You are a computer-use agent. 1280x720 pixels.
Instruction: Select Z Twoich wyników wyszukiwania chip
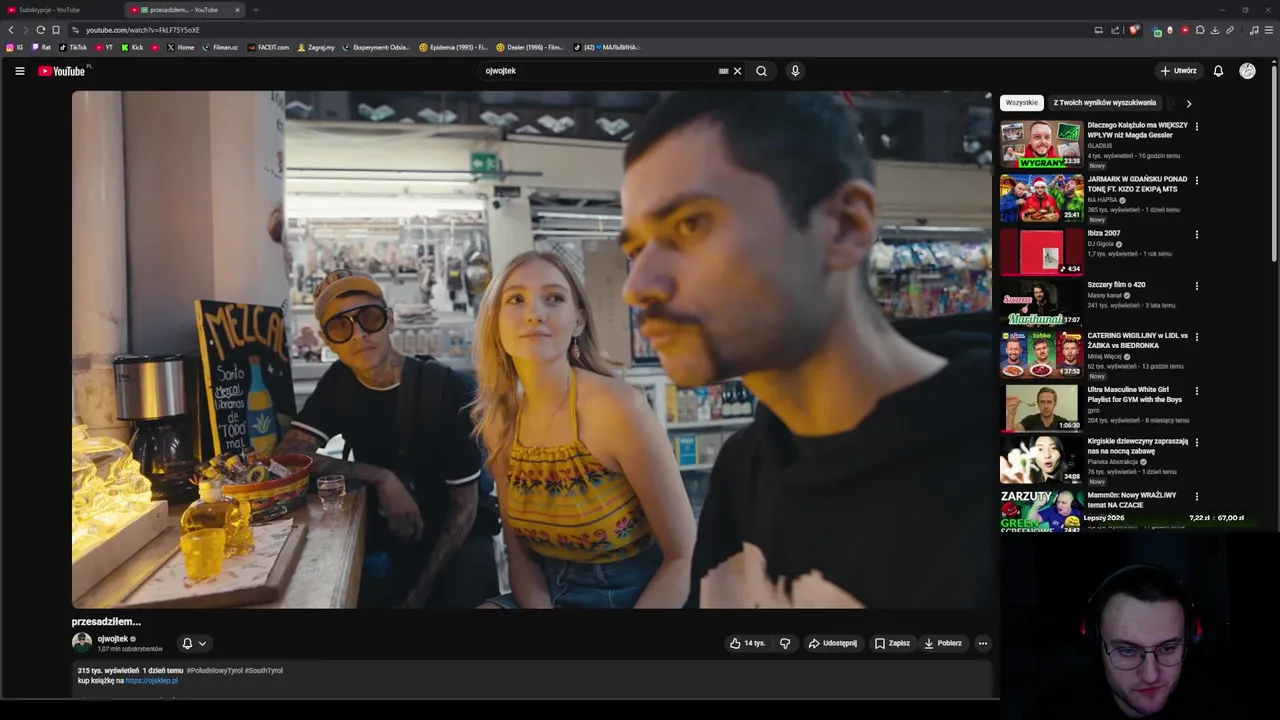point(1105,103)
